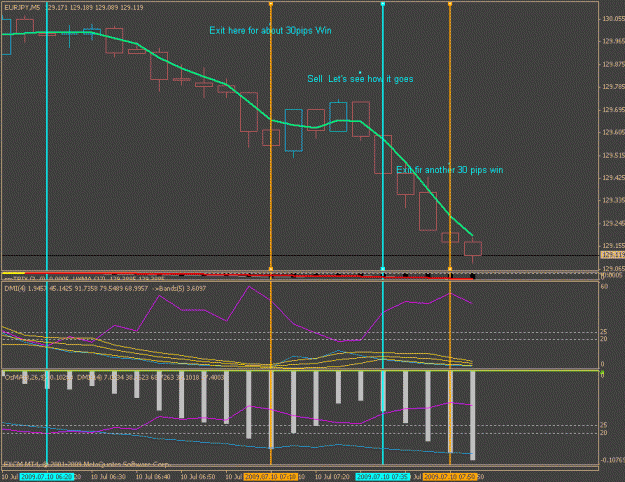Click the 'Exit here for about 30pips Win' annotation
Image resolution: width=625 pixels, height=482 pixels.
[x=270, y=31]
